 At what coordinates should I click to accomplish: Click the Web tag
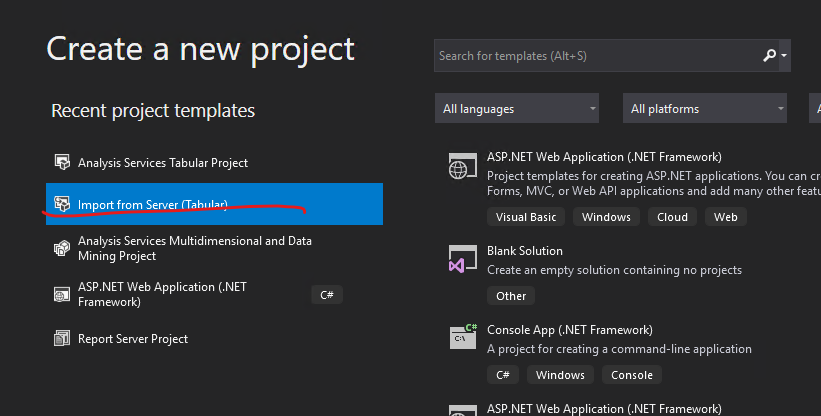click(726, 217)
